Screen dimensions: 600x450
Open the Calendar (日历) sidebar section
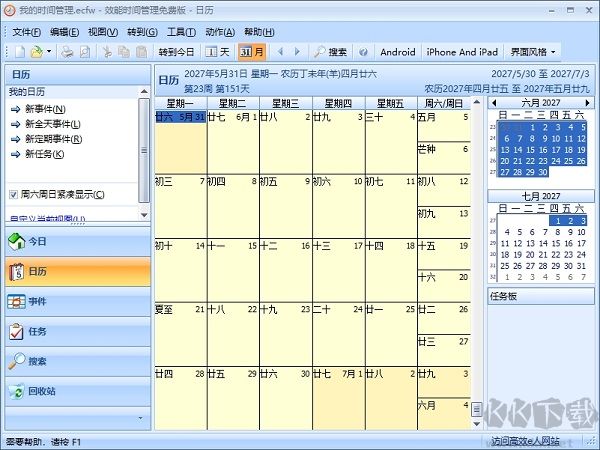click(x=77, y=271)
